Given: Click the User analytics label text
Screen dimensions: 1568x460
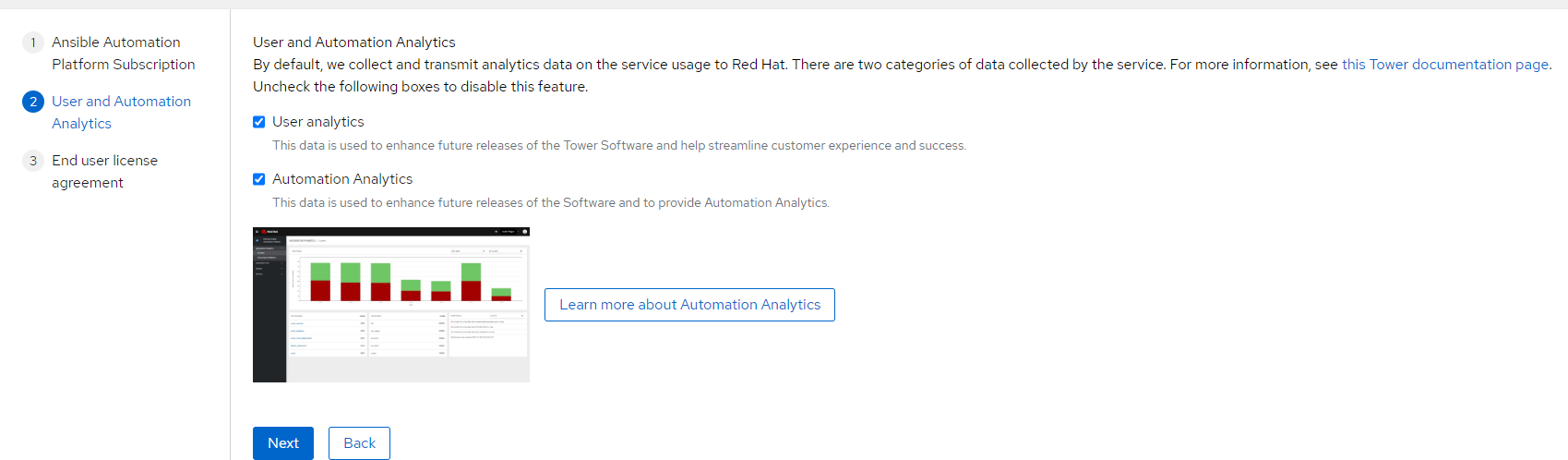Looking at the screenshot, I should (317, 122).
